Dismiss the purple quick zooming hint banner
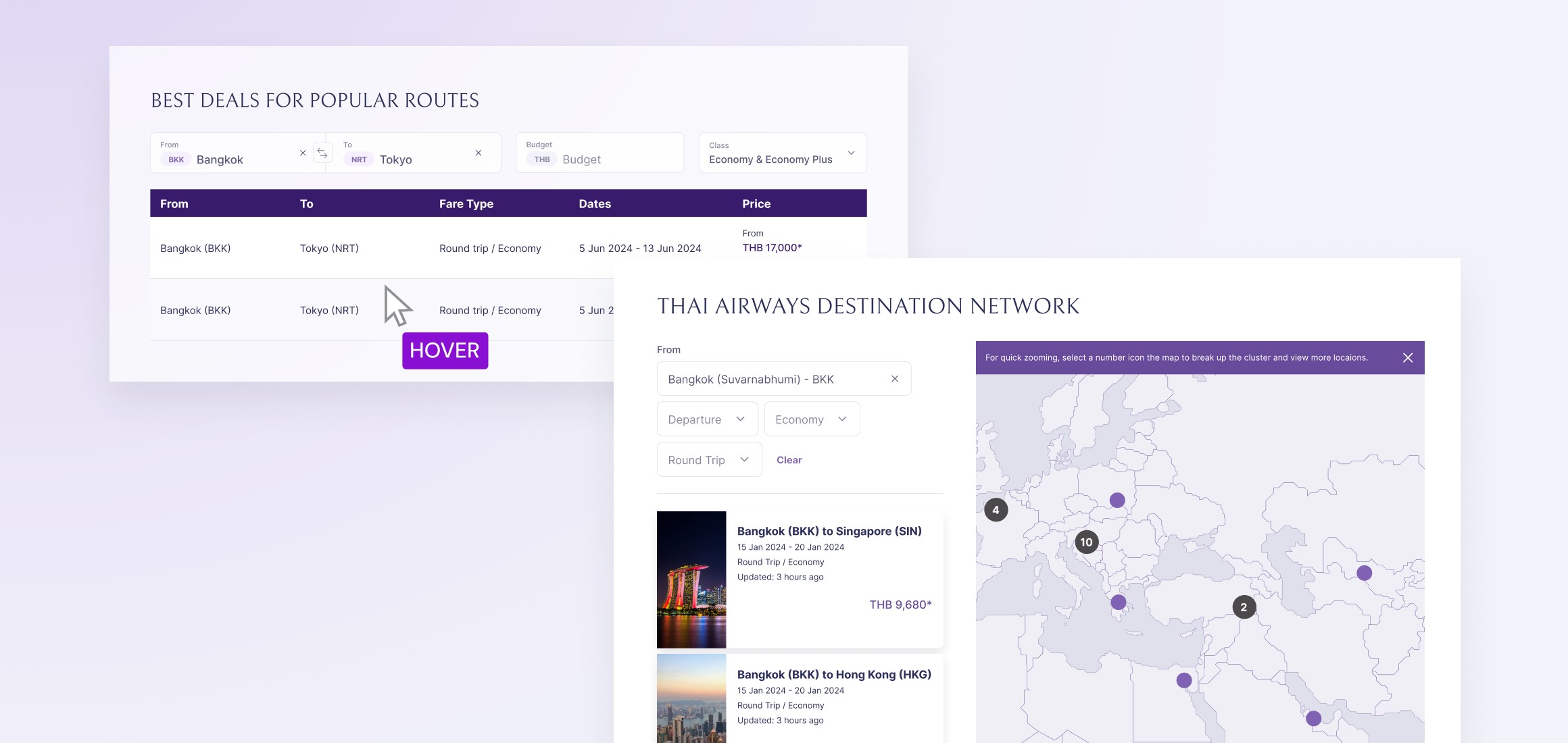This screenshot has height=743, width=1568. 1408,358
